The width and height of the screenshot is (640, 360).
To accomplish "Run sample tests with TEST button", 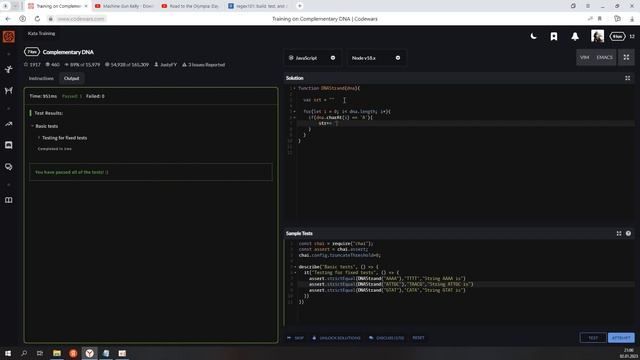I will coord(593,338).
